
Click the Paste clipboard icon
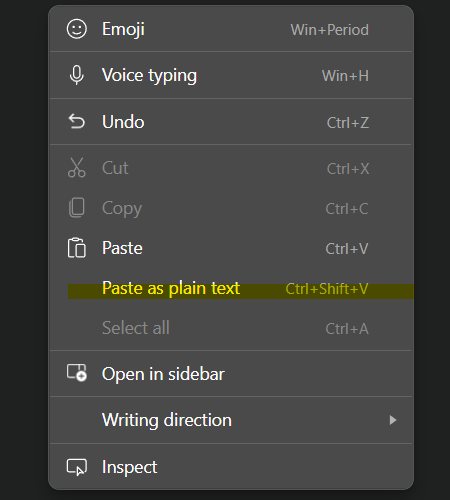pyautogui.click(x=77, y=248)
